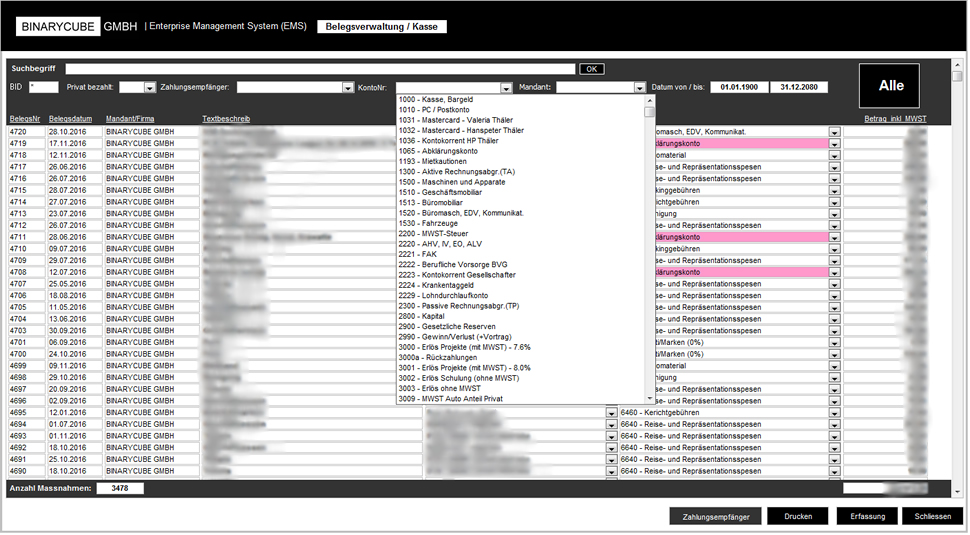Select '1000 - Kasse, Bargeld' from list
Image resolution: width=970 pixels, height=535 pixels.
pos(436,100)
